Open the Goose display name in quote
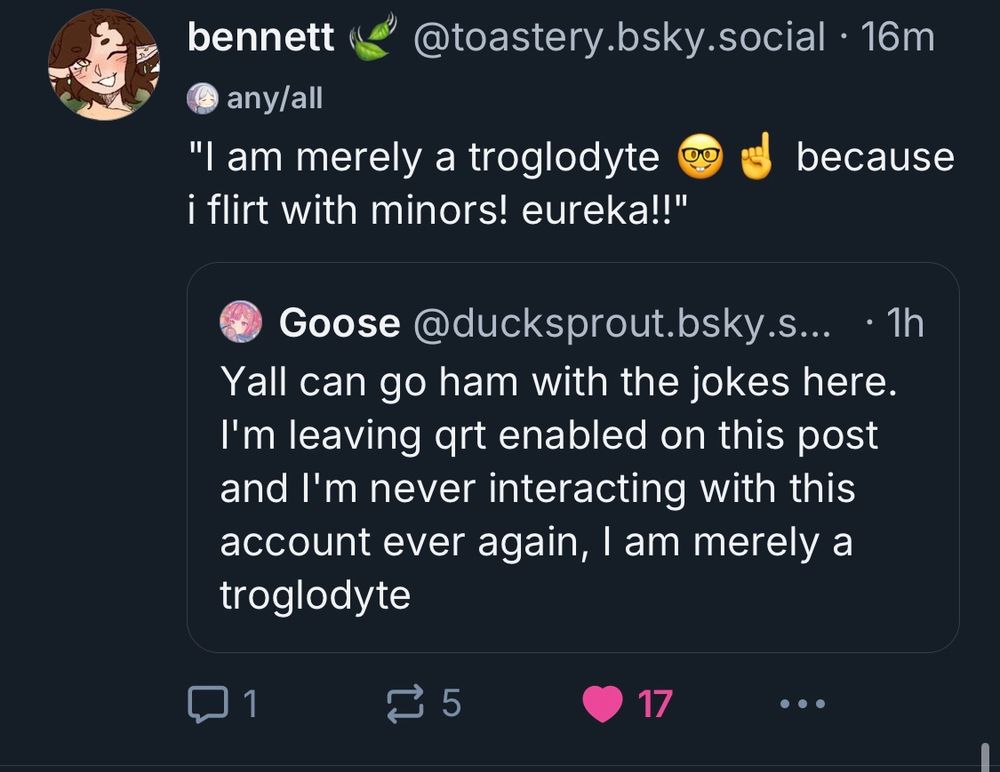This screenshot has width=1000, height=772. click(x=340, y=323)
